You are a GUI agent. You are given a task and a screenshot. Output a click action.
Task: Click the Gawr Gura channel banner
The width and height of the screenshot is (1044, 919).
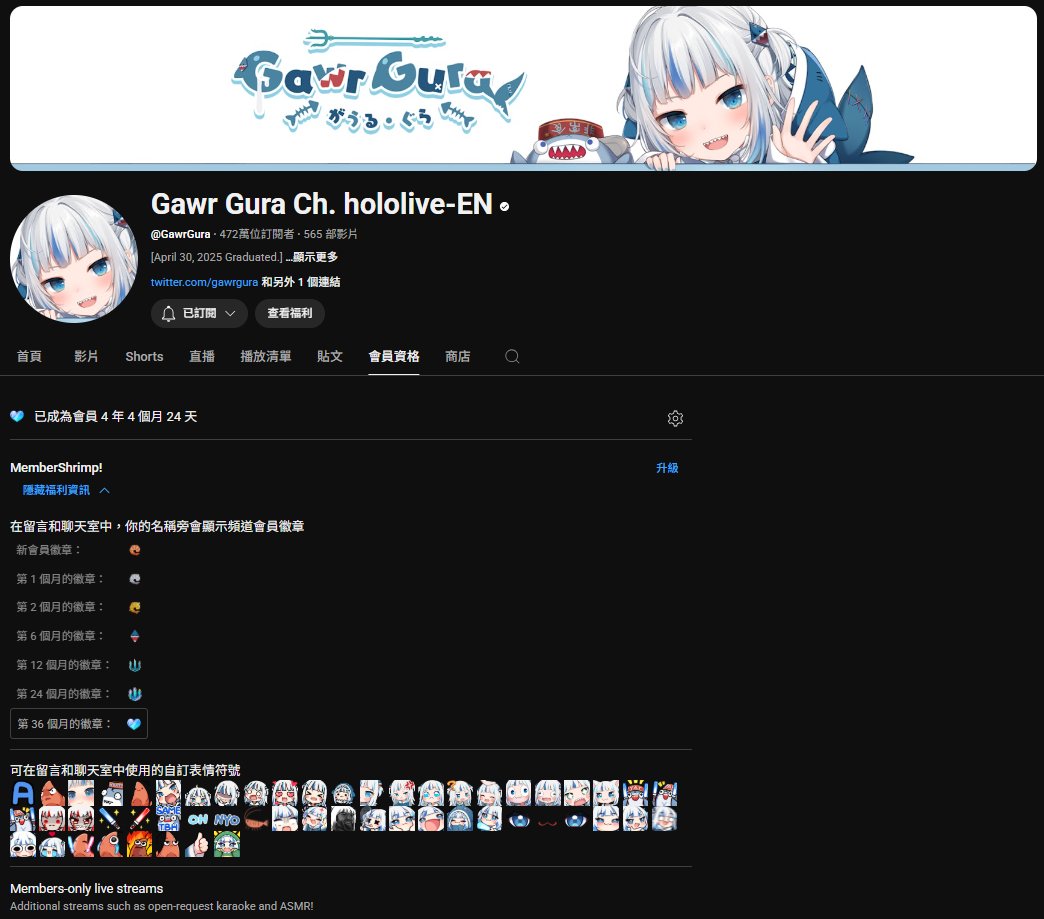pyautogui.click(x=523, y=88)
